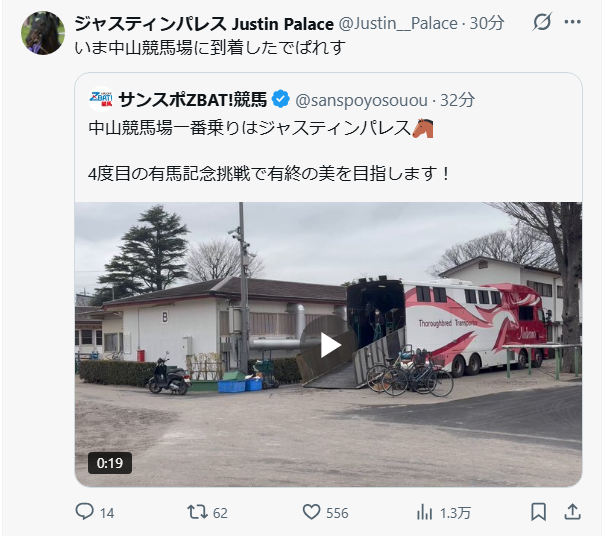Open the ジャスティンパレス Justin Palace display name
Image resolution: width=606 pixels, height=536 pixels.
coord(204,24)
